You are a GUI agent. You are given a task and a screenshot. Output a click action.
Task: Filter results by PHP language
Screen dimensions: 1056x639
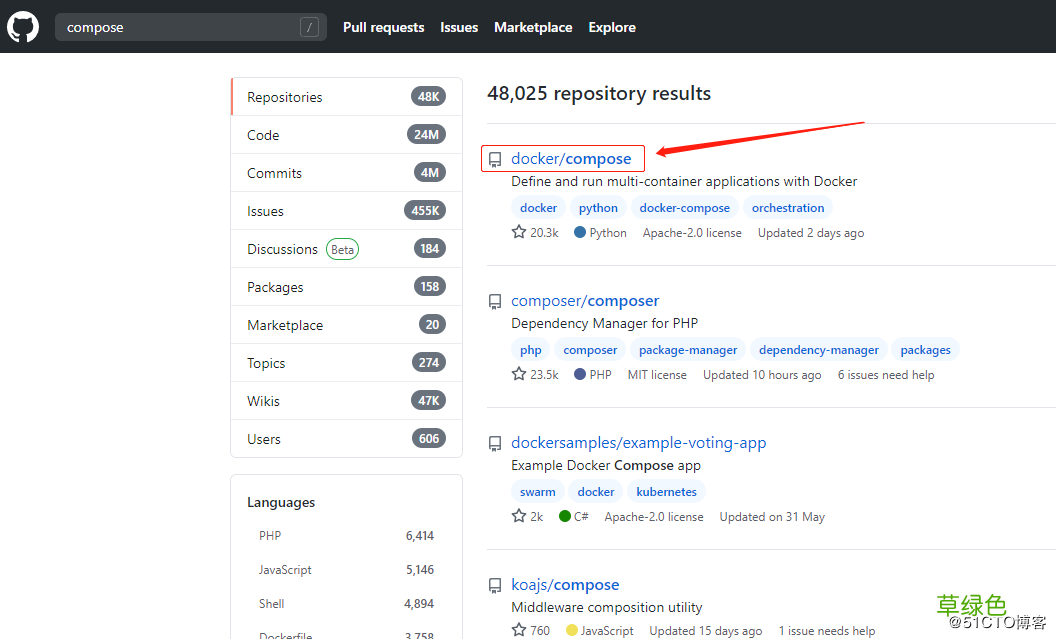(x=347, y=536)
